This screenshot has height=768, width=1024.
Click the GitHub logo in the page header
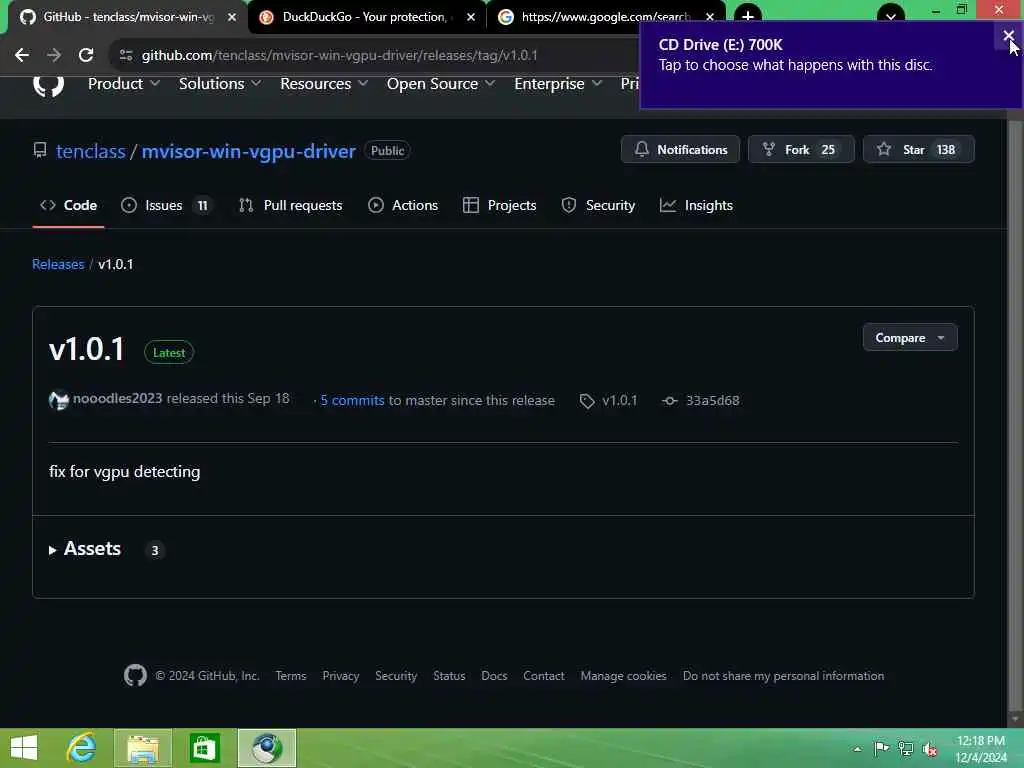[x=48, y=85]
